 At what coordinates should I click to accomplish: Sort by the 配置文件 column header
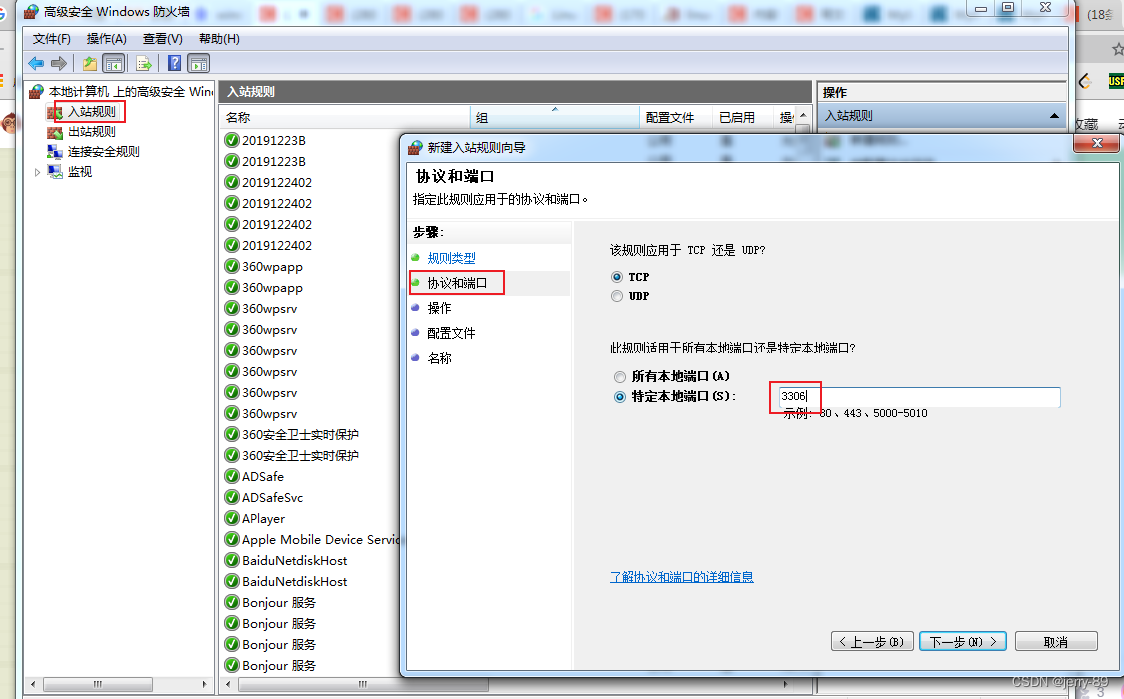click(675, 118)
